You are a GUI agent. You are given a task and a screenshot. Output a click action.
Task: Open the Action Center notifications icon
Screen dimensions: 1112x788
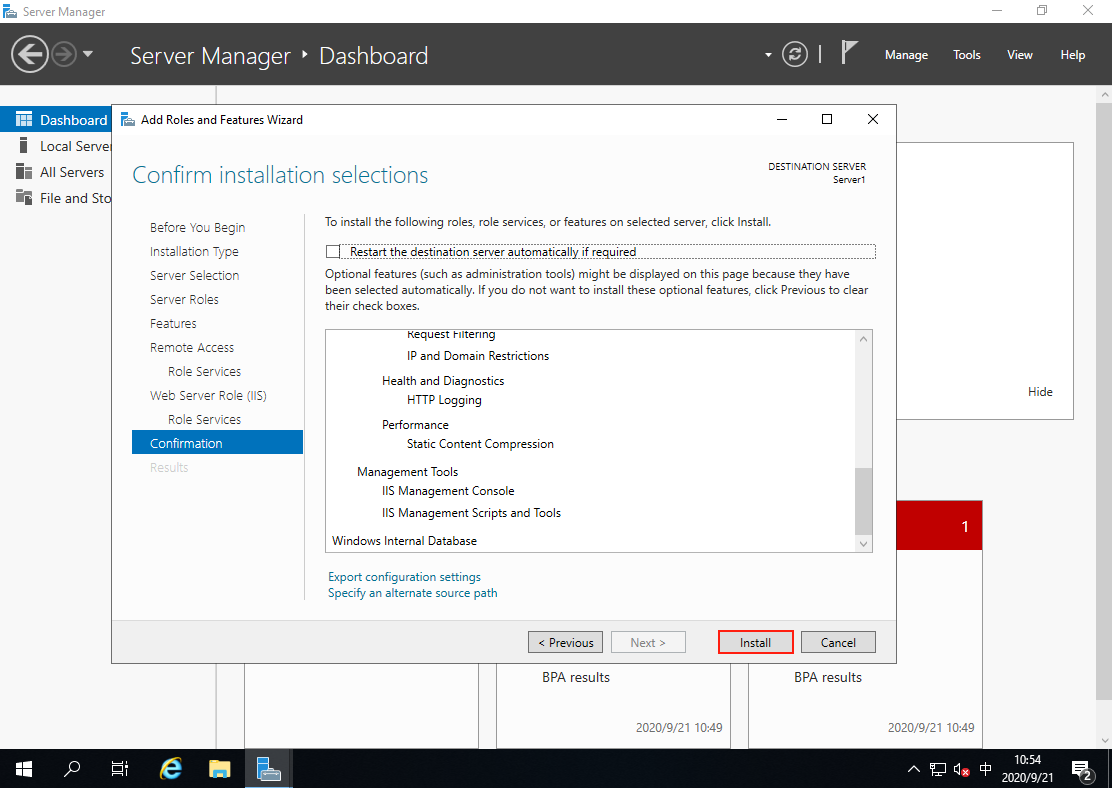tap(1082, 769)
